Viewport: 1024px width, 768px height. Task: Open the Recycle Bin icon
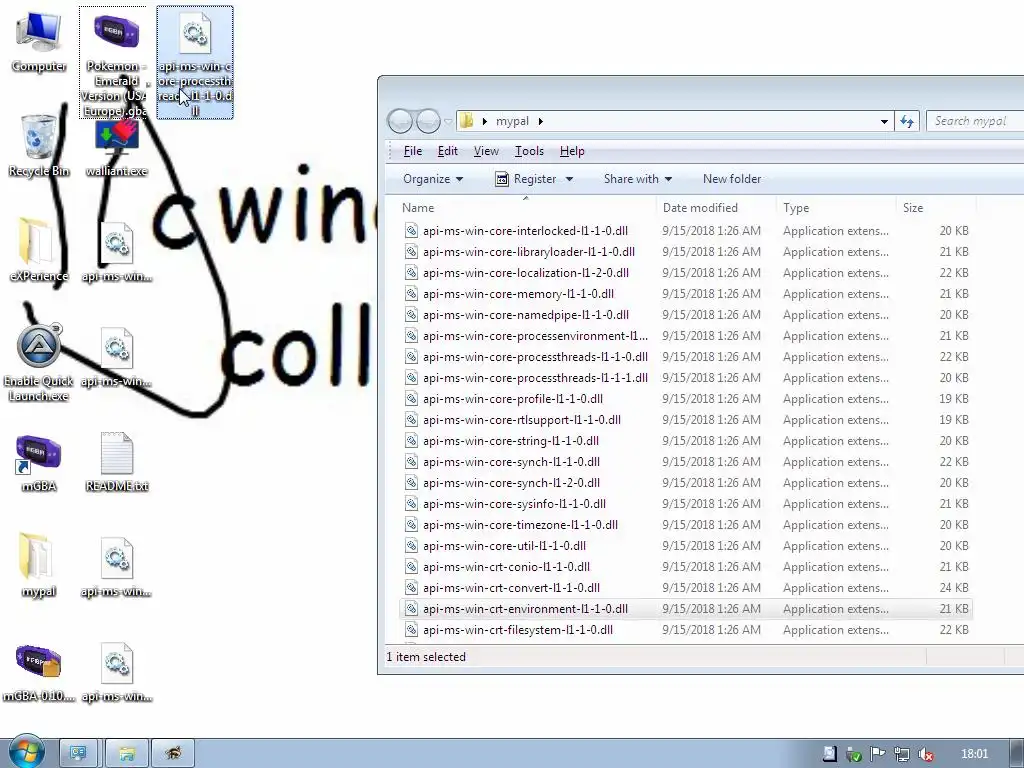pos(39,146)
